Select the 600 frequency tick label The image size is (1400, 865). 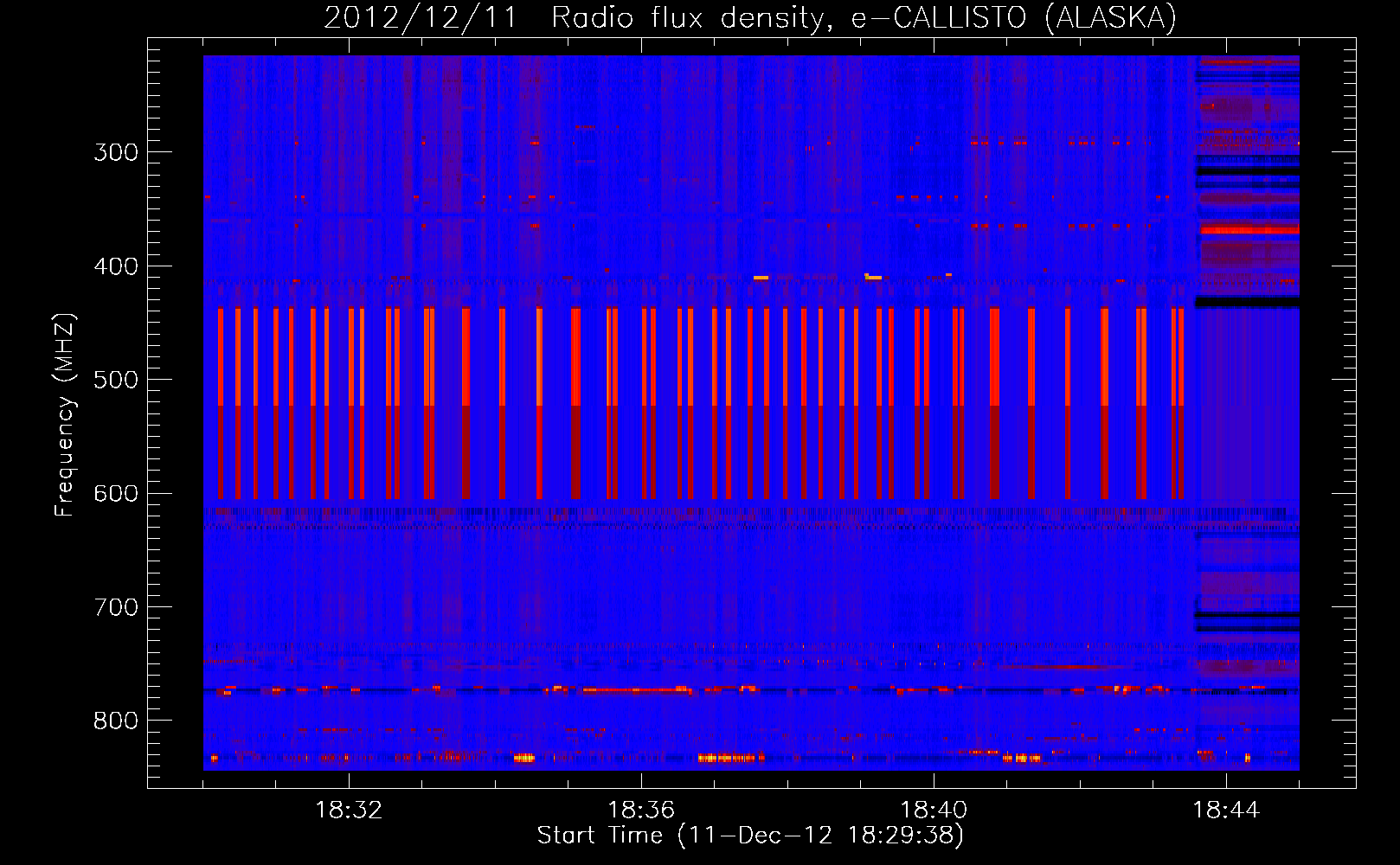(x=116, y=494)
